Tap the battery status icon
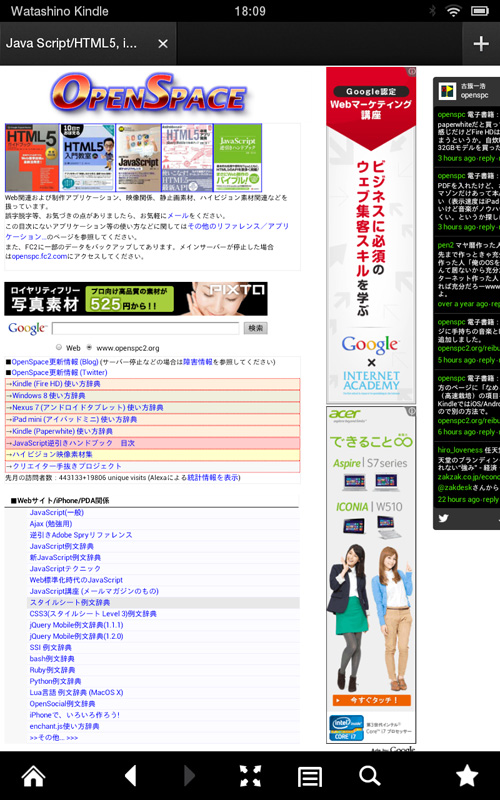Image resolution: width=500 pixels, height=800 pixels. (x=480, y=11)
